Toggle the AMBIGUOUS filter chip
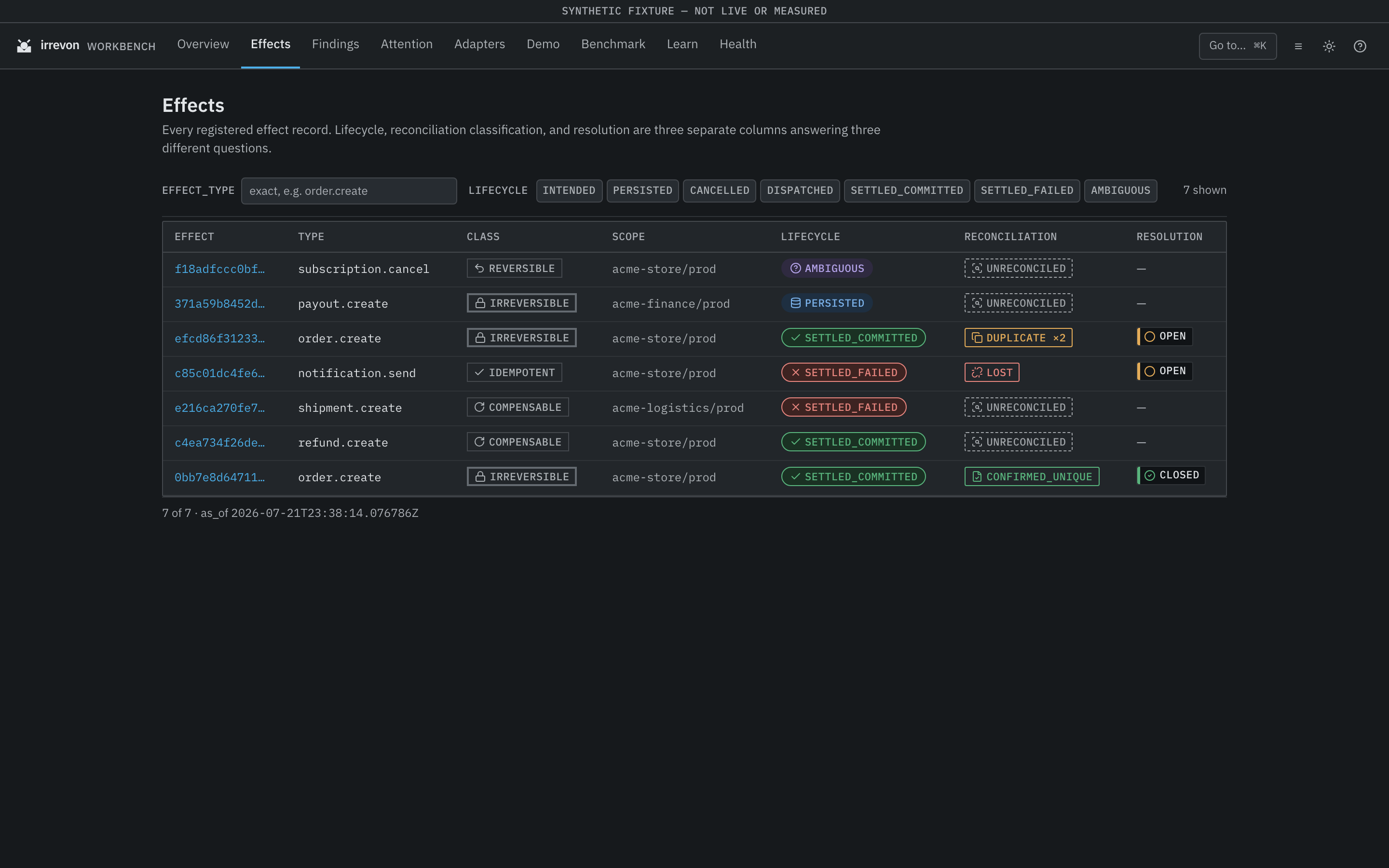Viewport: 1389px width, 868px height. [x=1120, y=190]
